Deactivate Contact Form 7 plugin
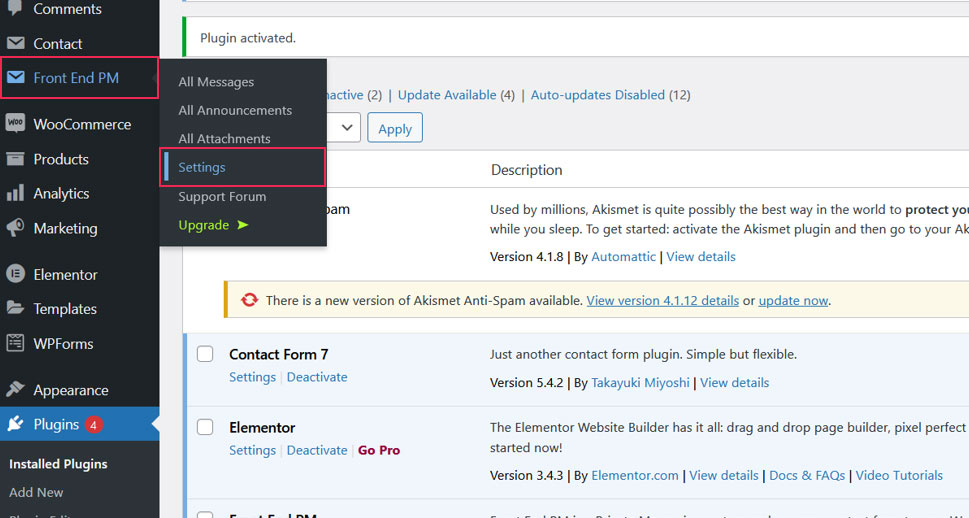Image resolution: width=969 pixels, height=518 pixels. click(317, 377)
